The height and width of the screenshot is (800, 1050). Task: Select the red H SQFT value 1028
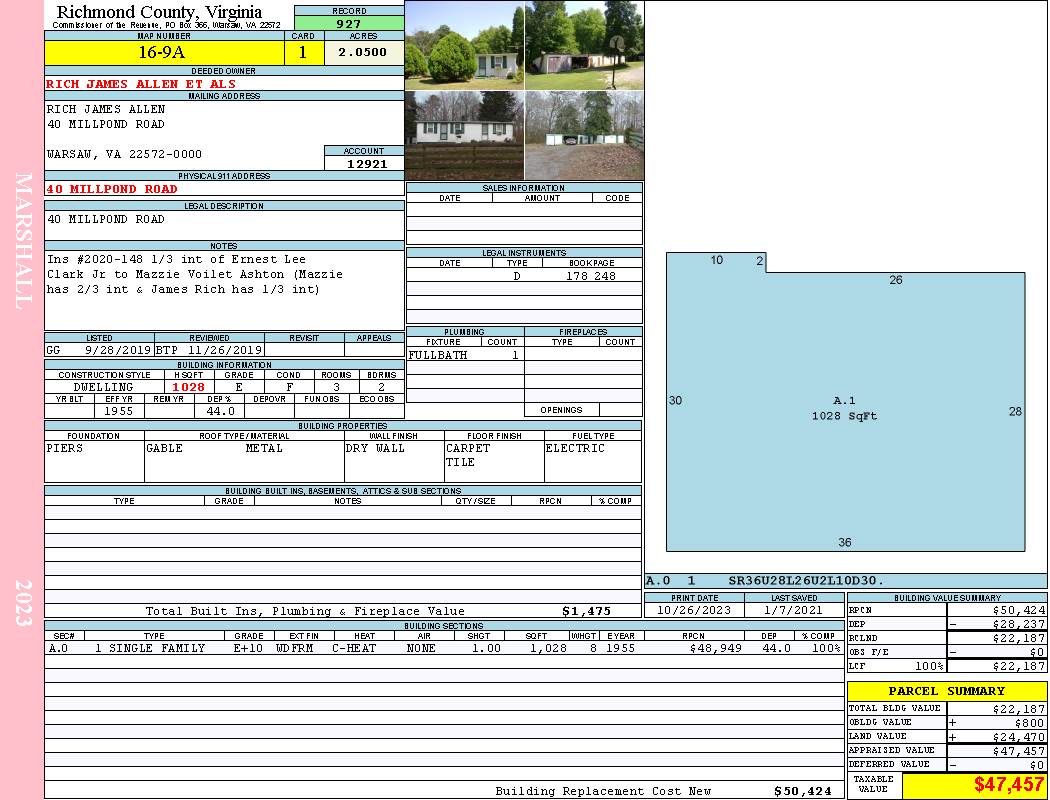pos(188,387)
